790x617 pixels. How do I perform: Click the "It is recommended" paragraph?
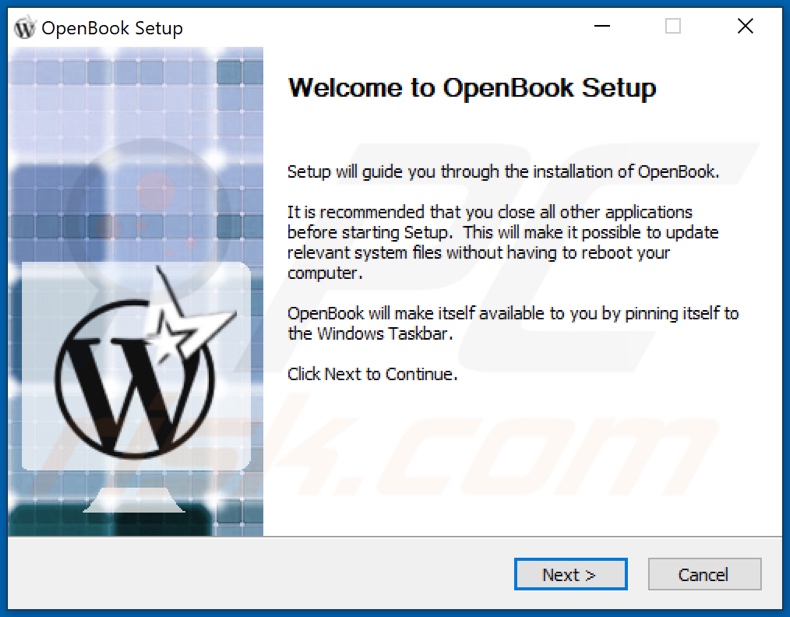[x=503, y=242]
